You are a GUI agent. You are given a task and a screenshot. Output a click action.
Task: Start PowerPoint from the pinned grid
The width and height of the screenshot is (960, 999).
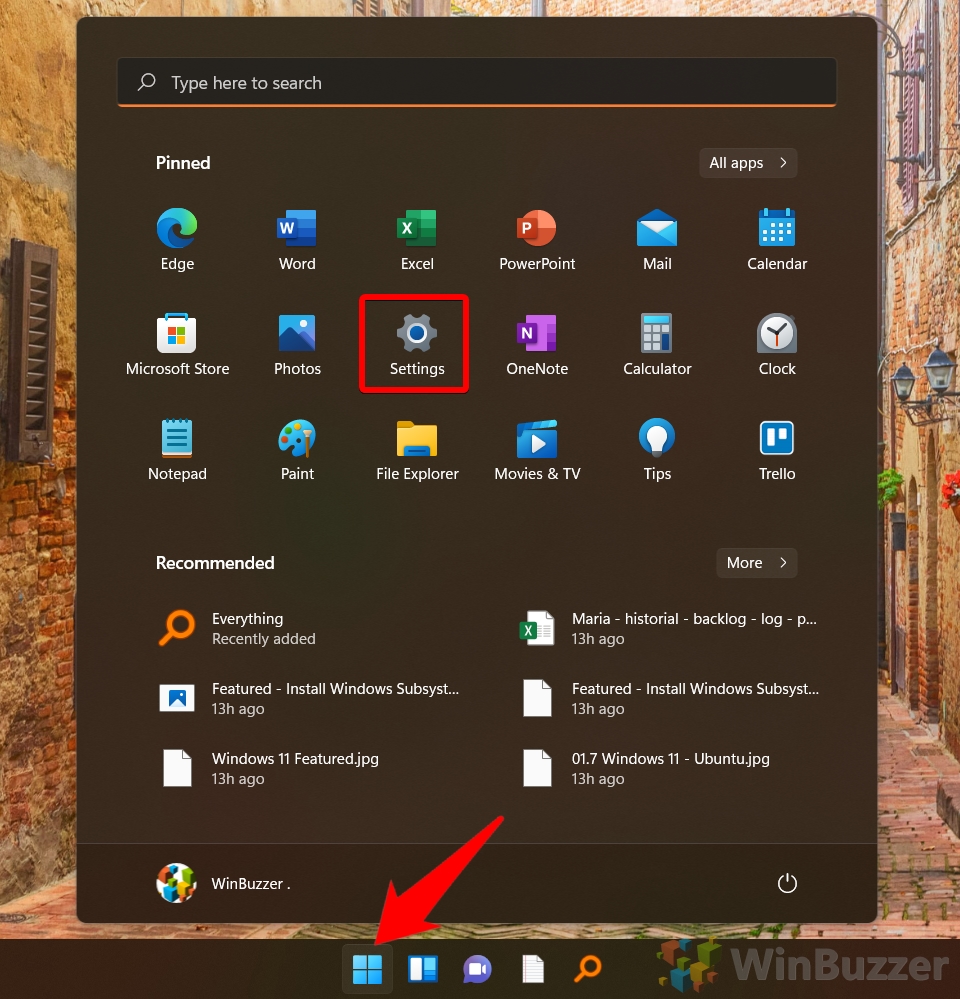point(537,240)
